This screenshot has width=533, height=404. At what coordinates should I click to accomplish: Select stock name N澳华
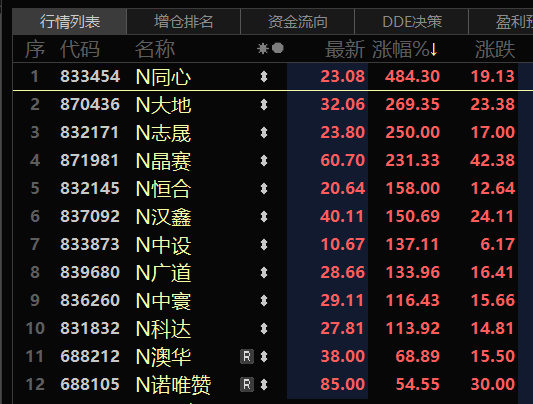click(x=163, y=357)
